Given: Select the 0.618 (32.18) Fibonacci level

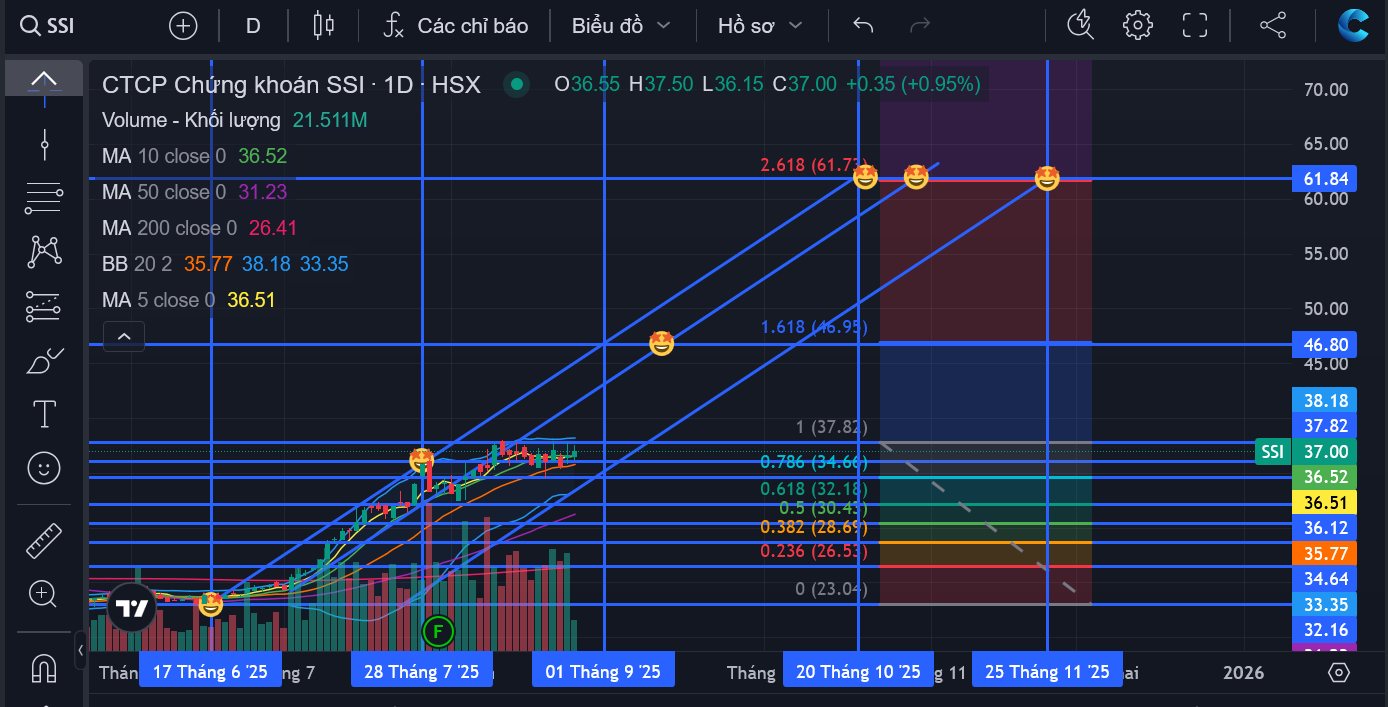Looking at the screenshot, I should click(814, 489).
